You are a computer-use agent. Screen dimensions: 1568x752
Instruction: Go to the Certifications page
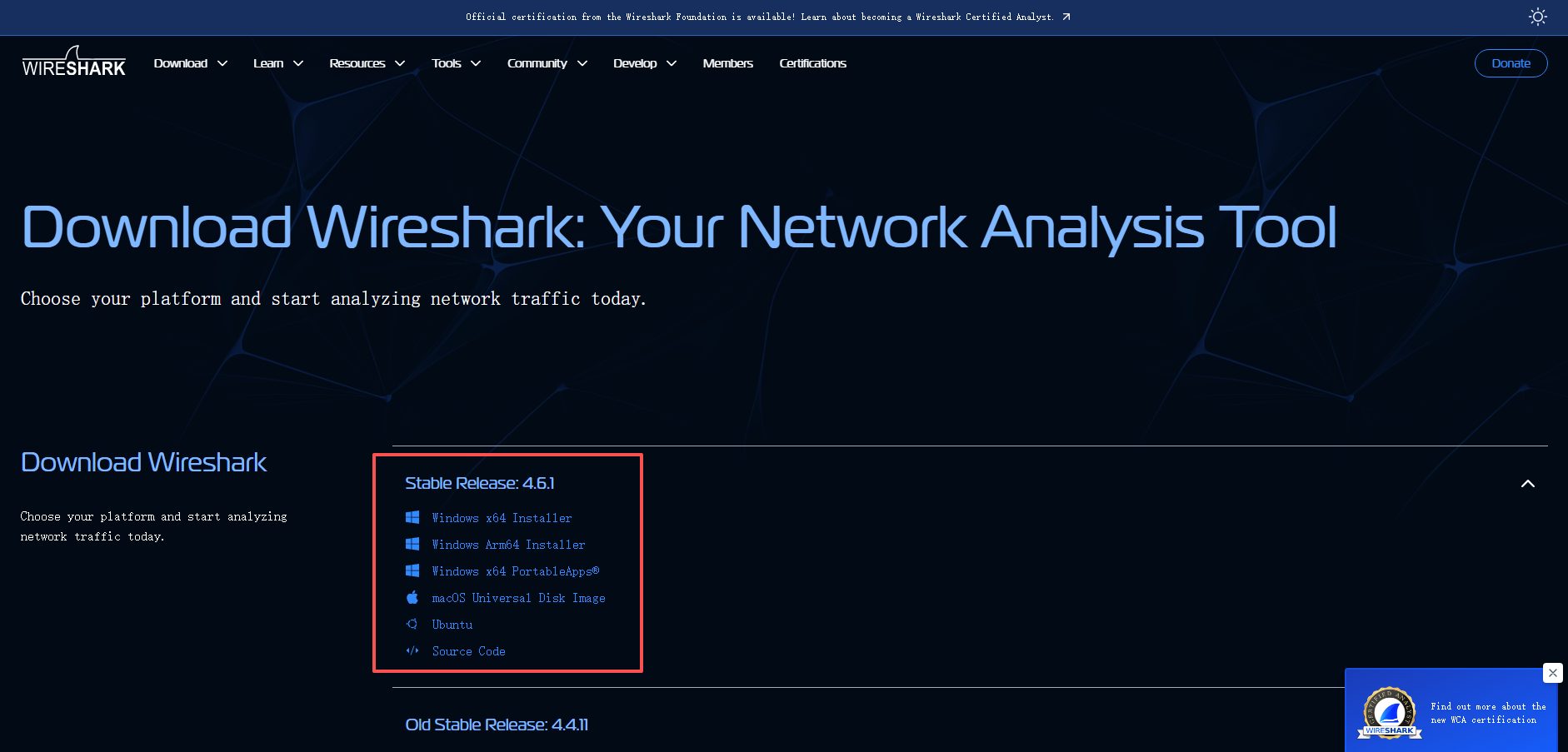pyautogui.click(x=812, y=63)
